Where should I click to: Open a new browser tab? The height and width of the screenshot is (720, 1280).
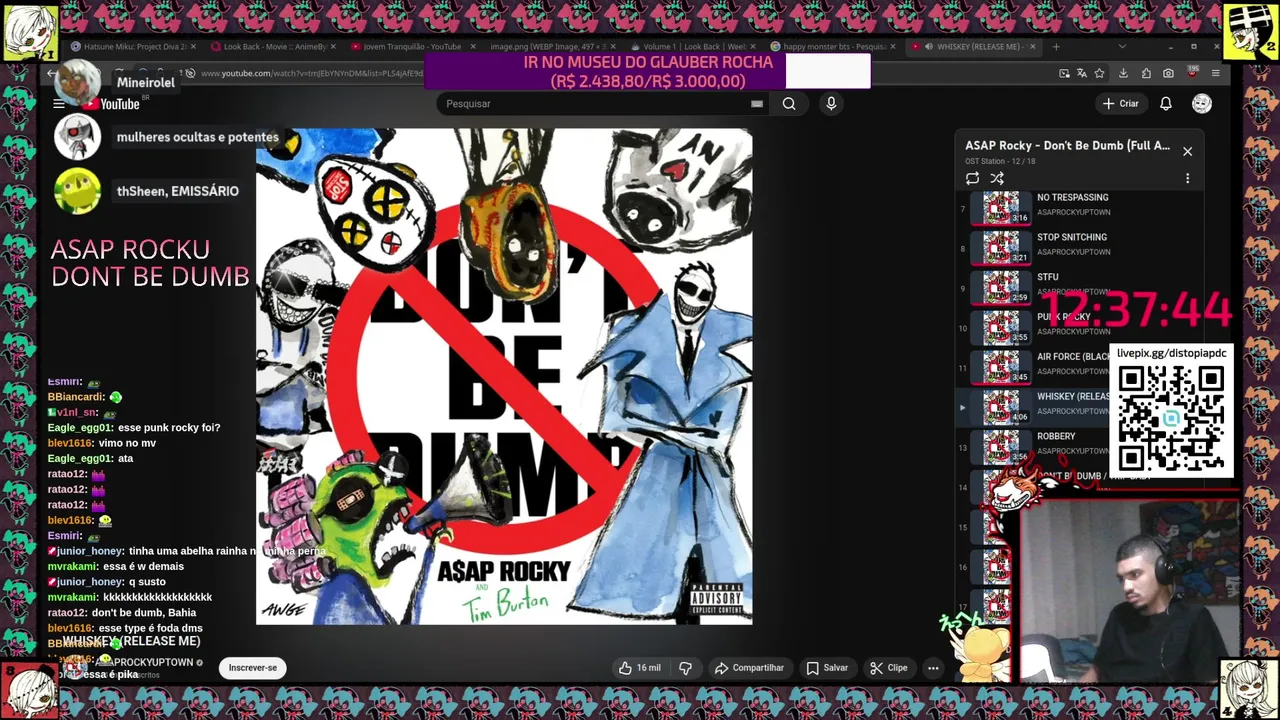click(x=1055, y=46)
